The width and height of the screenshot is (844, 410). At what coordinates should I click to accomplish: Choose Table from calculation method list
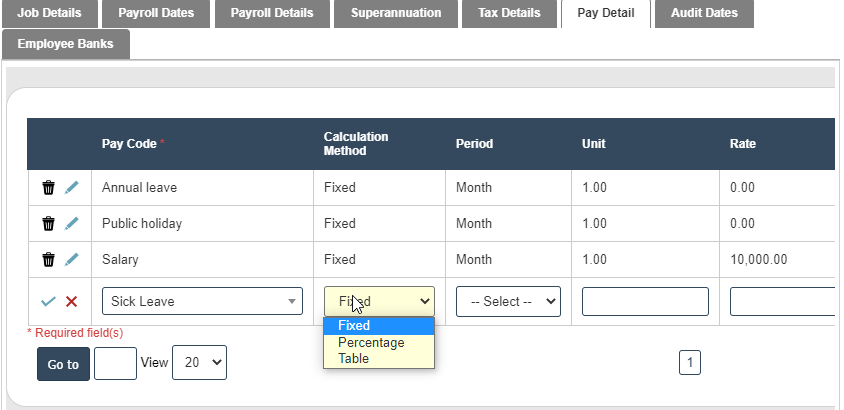pos(353,358)
